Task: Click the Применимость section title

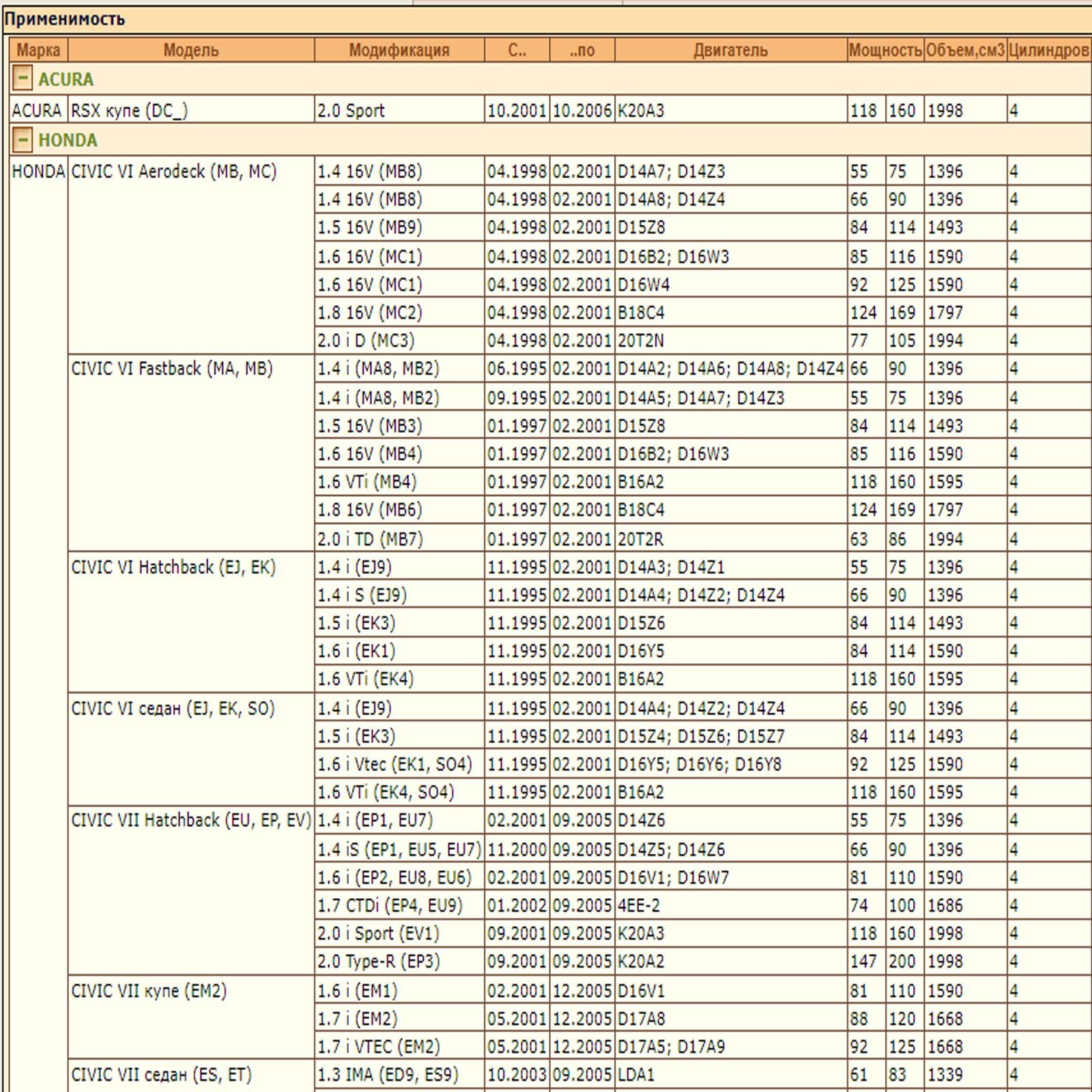Action: 65,19
